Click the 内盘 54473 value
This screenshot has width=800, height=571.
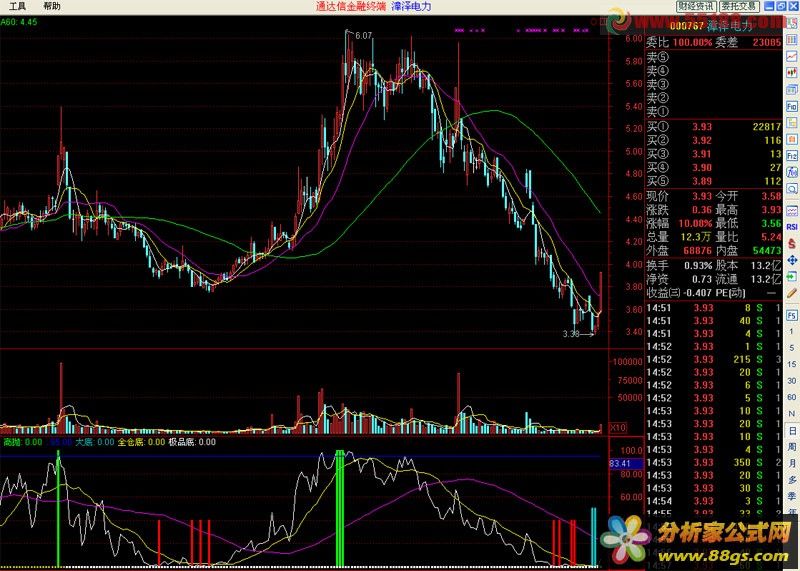coord(767,251)
